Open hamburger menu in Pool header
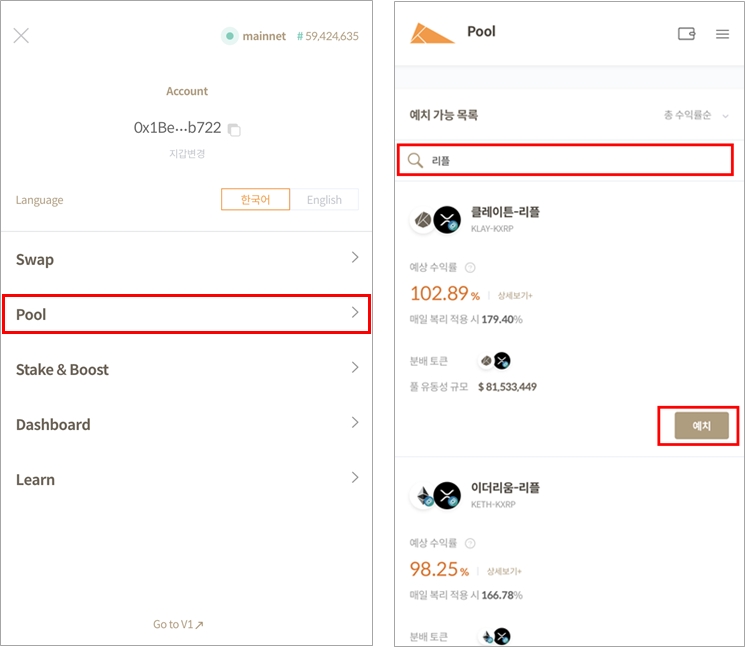The width and height of the screenshot is (745, 647). coord(722,34)
